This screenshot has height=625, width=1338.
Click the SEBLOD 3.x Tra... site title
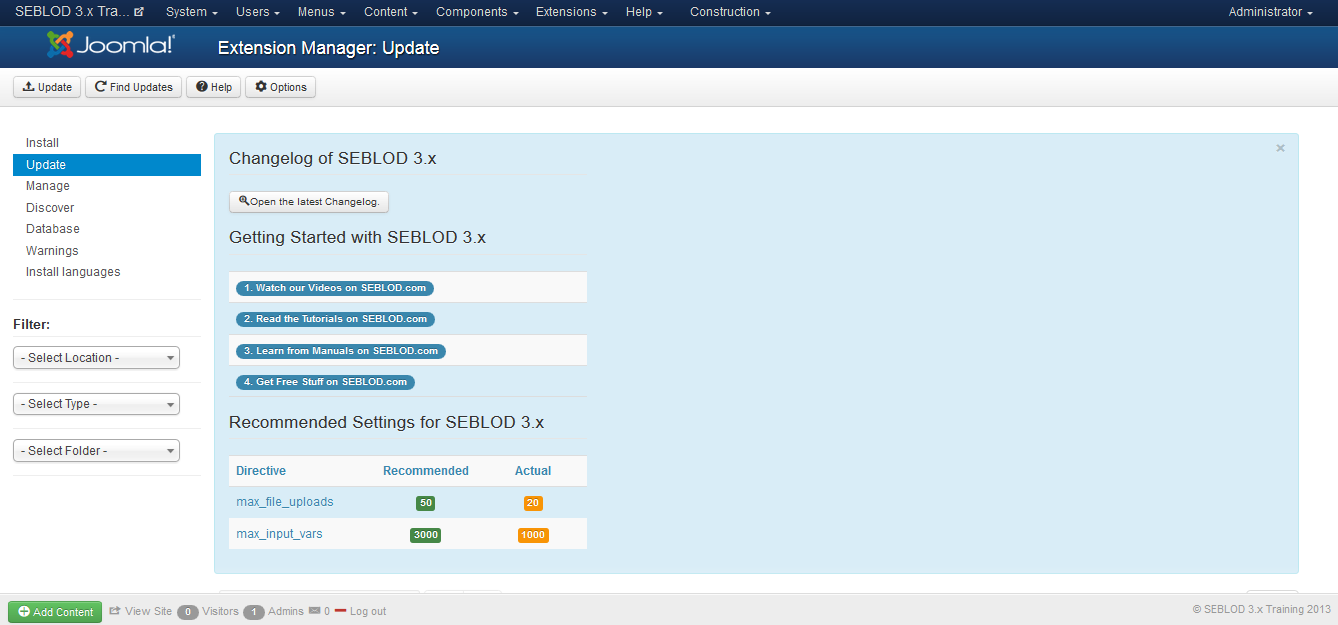point(72,12)
